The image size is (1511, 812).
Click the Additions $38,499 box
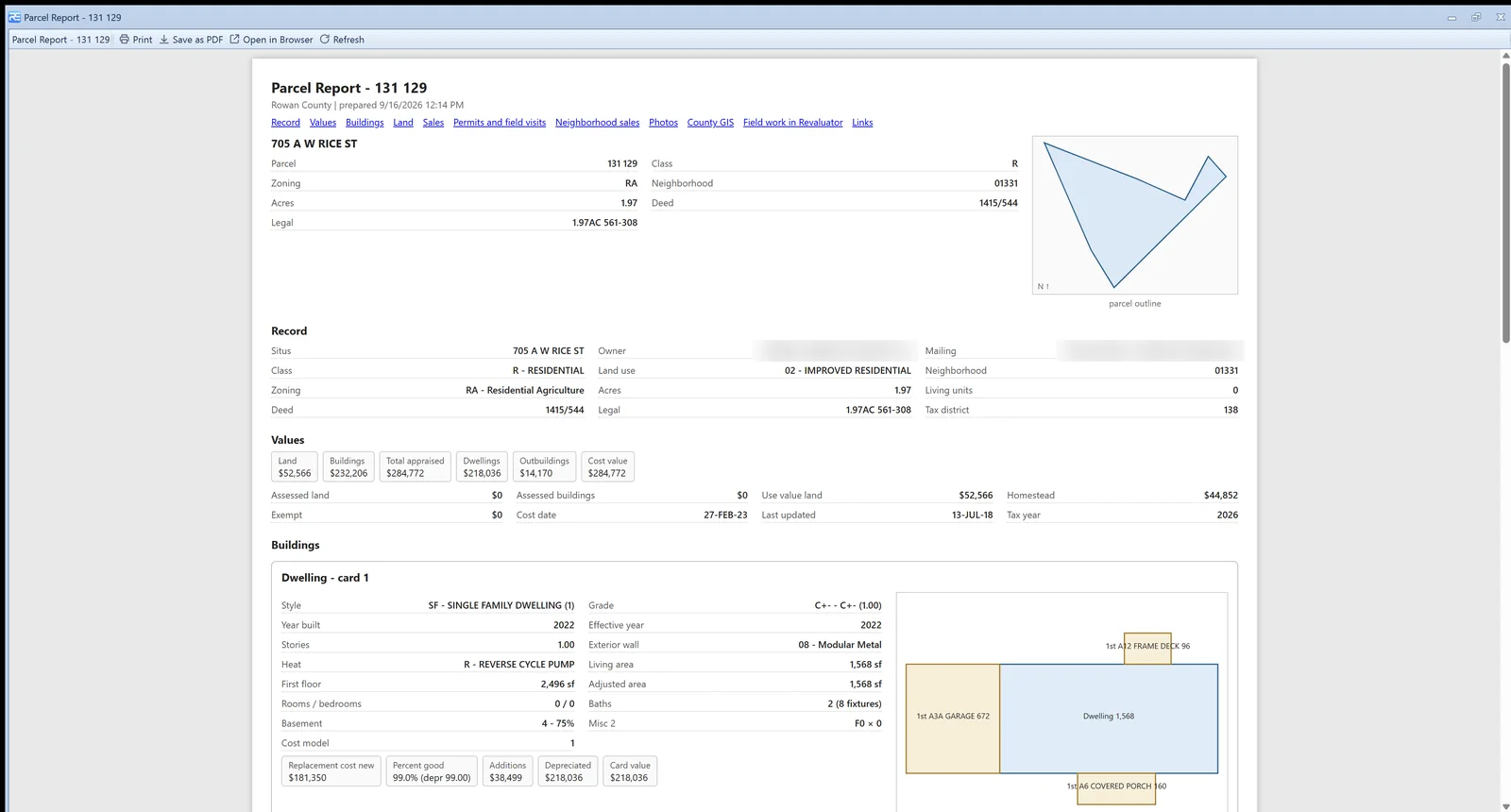click(507, 771)
